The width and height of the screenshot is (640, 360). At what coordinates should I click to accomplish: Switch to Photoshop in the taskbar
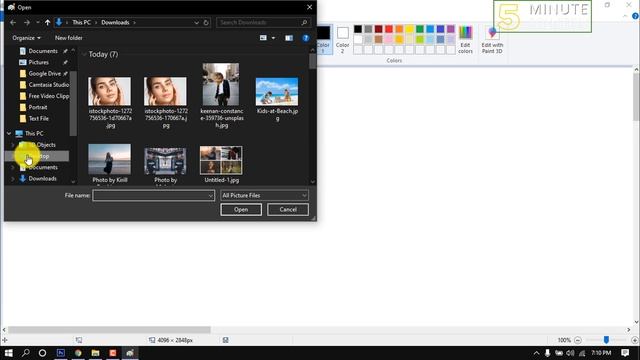[61, 353]
